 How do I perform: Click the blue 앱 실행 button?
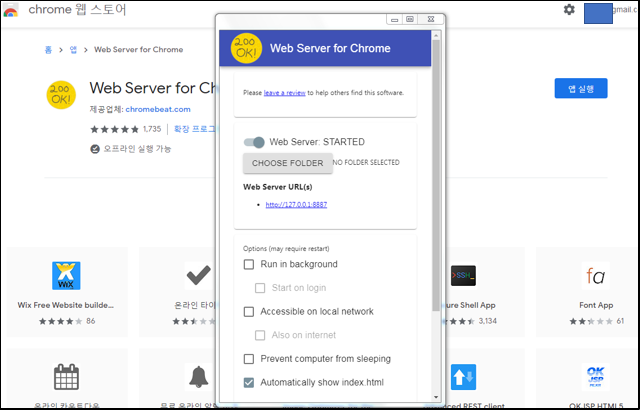pos(581,88)
